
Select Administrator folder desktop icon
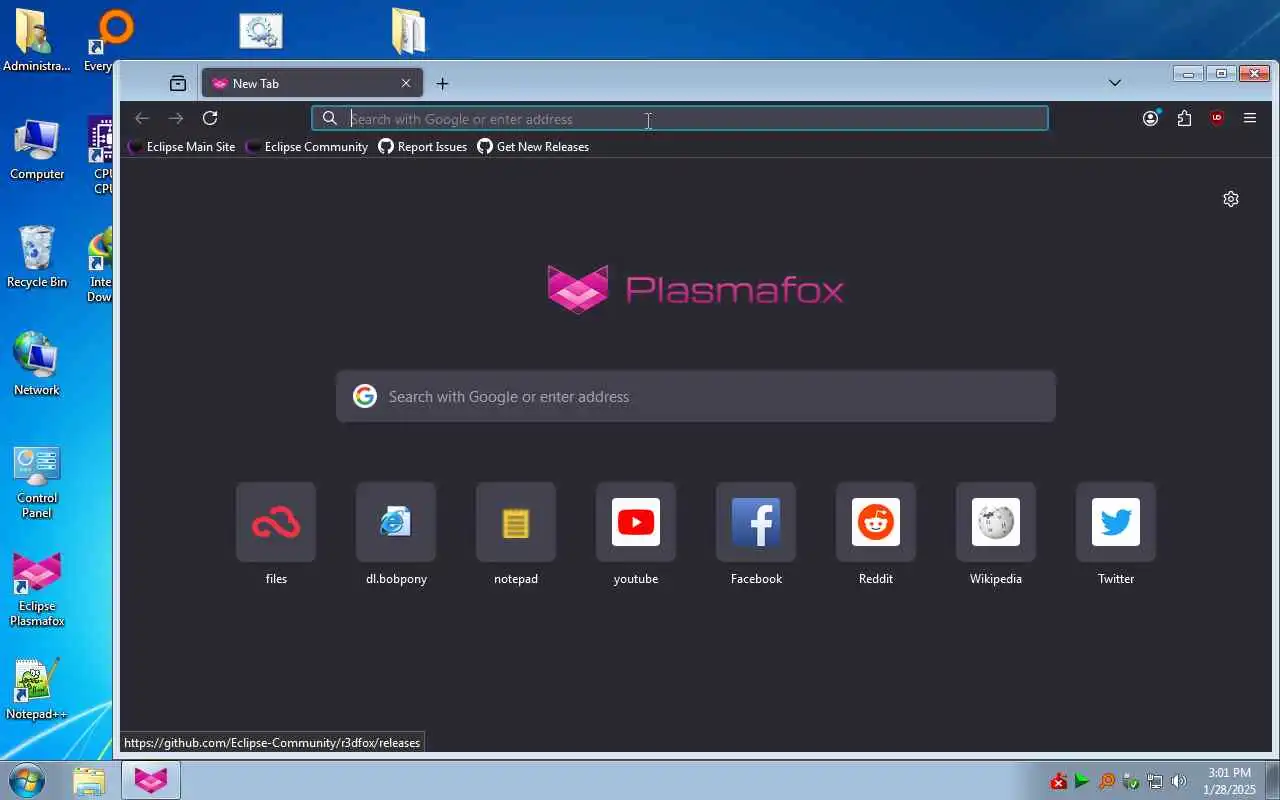pos(37,41)
